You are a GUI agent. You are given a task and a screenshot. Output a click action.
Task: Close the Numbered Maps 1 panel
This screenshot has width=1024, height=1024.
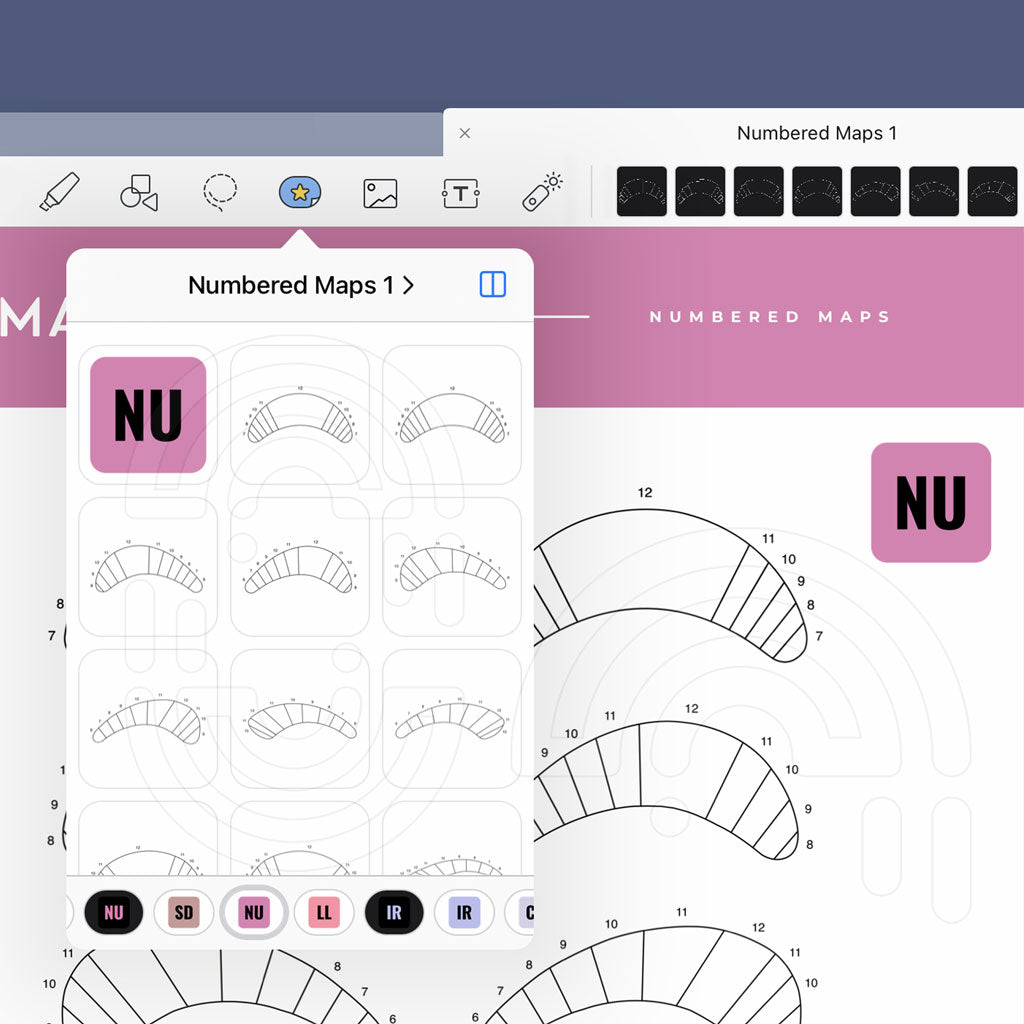[464, 133]
